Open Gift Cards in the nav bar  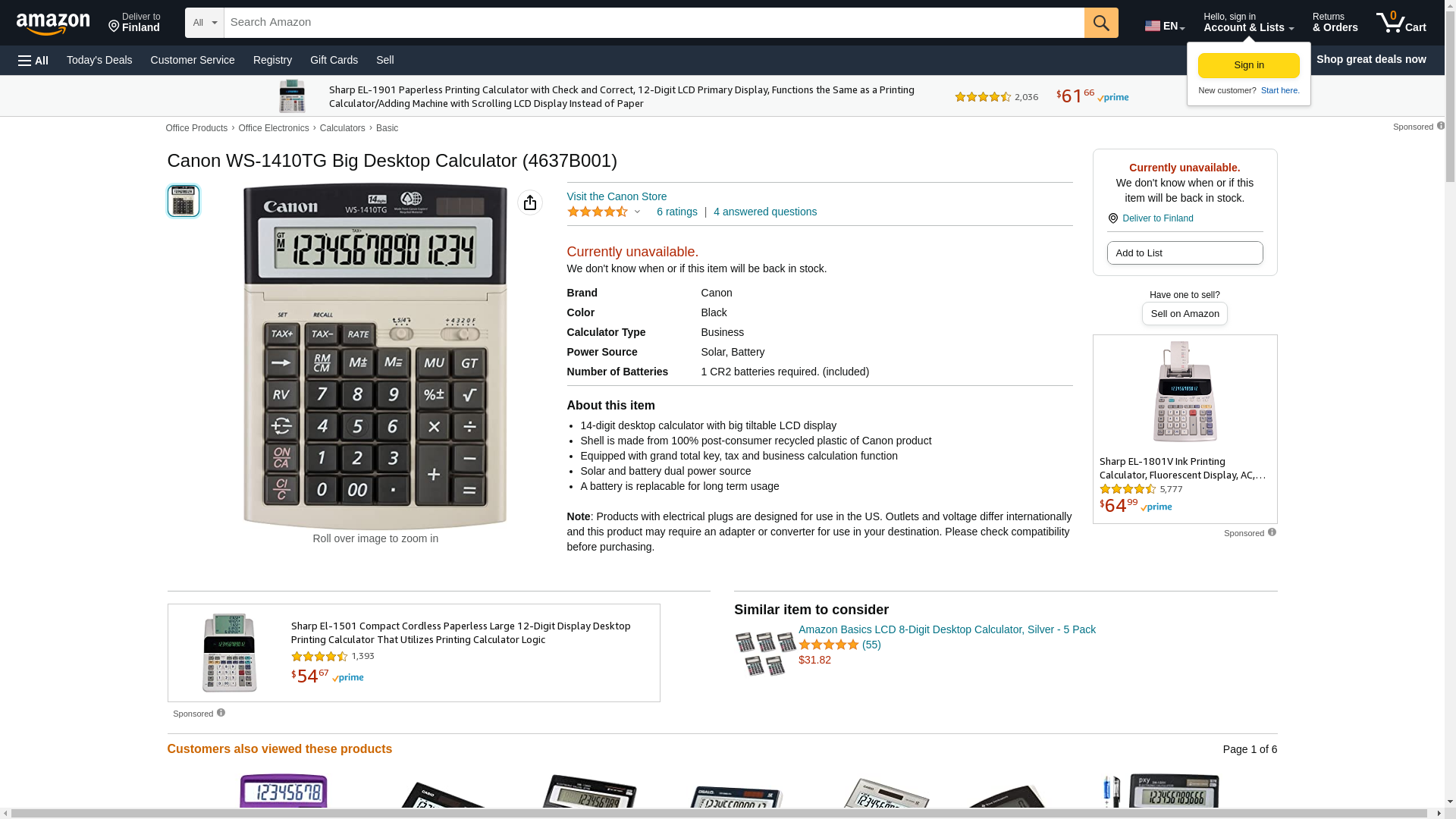click(x=334, y=60)
